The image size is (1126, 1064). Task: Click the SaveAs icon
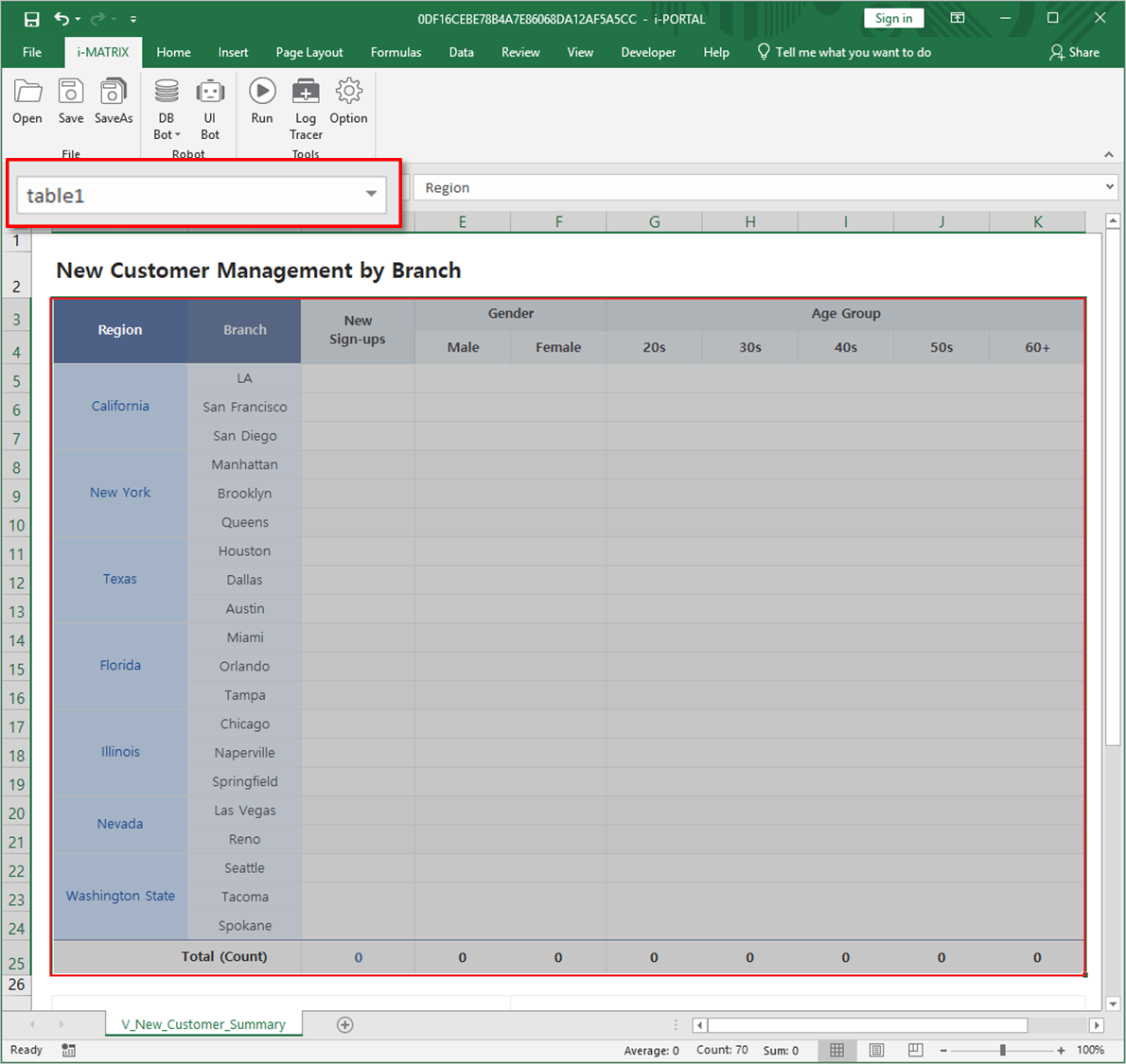114,92
